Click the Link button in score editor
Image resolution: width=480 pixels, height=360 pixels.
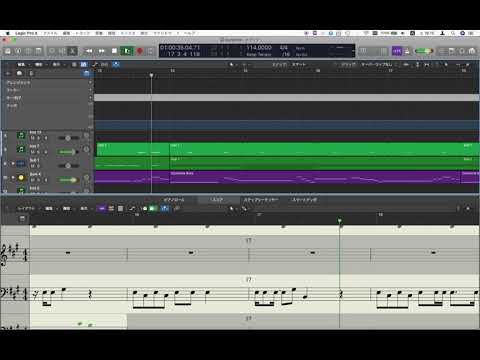coord(177,209)
